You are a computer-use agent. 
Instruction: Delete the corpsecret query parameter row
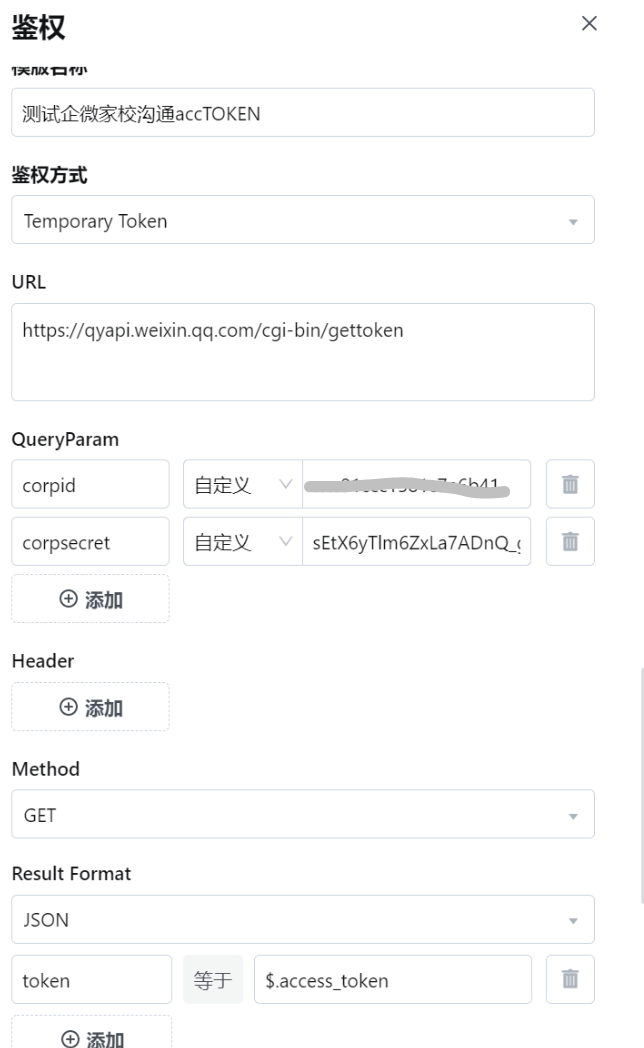(570, 541)
